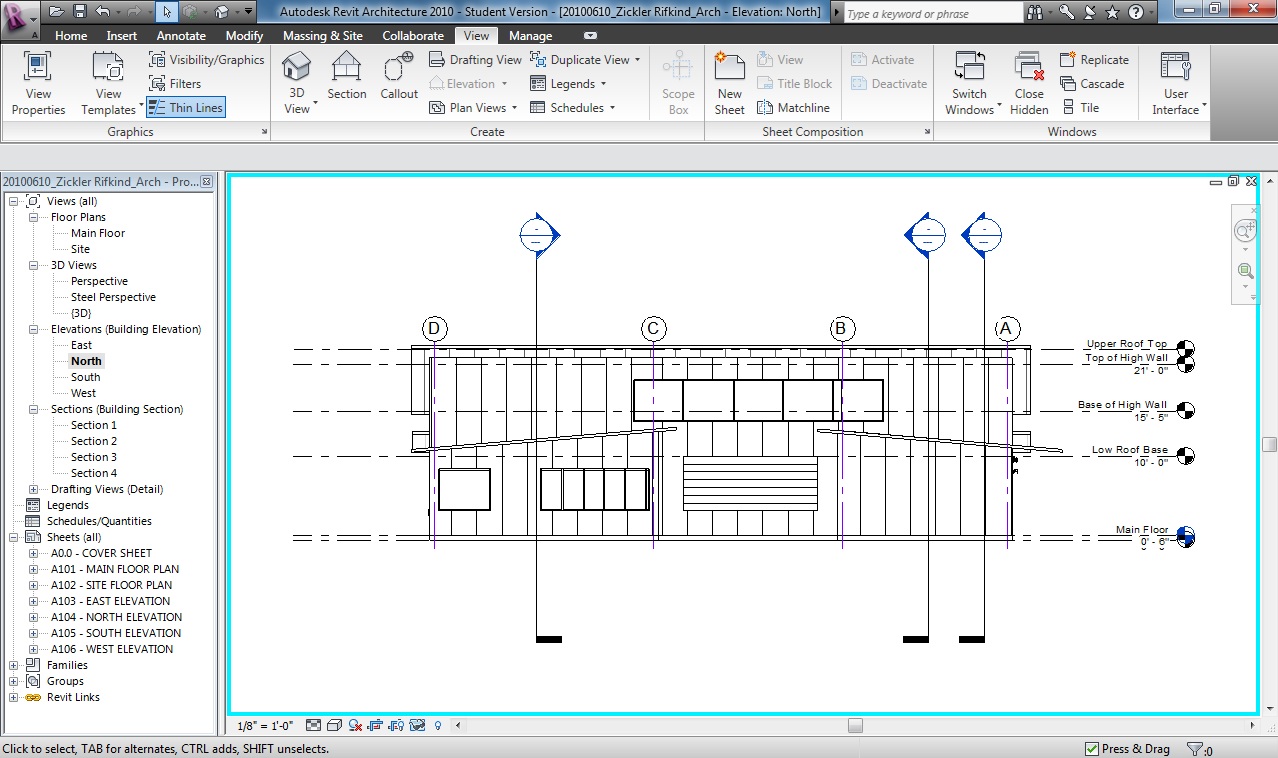Click the keyword search input field
Screen dimensions: 1278x758
coord(930,14)
